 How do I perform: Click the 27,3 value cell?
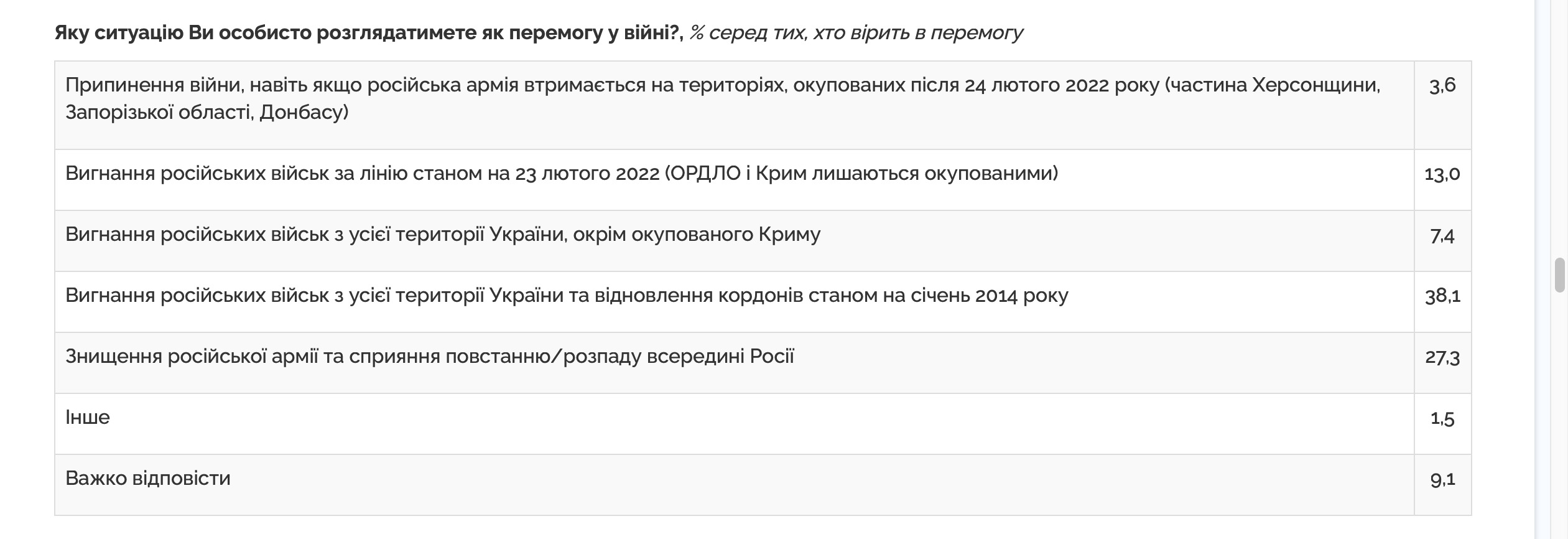coord(1442,357)
